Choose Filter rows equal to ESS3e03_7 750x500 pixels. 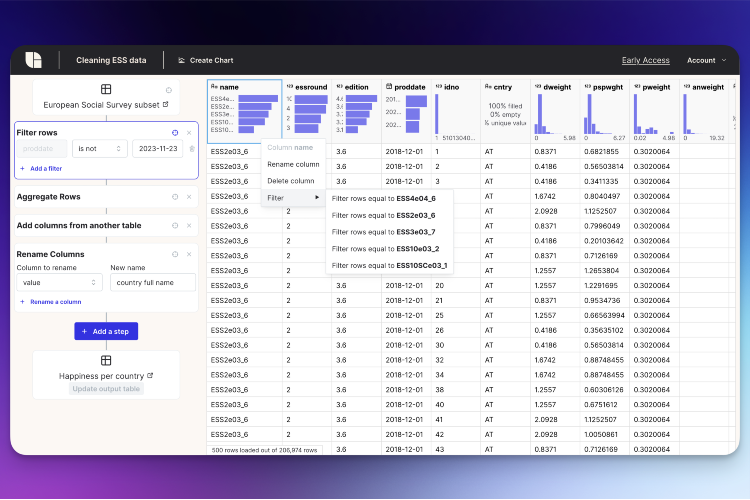coord(384,232)
